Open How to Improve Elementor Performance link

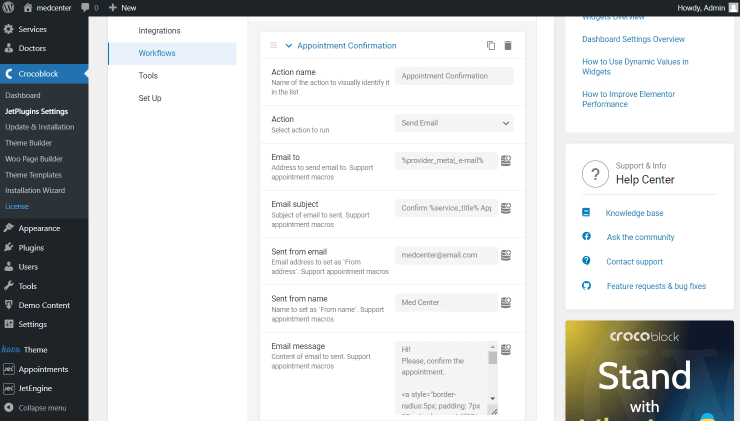coord(628,99)
